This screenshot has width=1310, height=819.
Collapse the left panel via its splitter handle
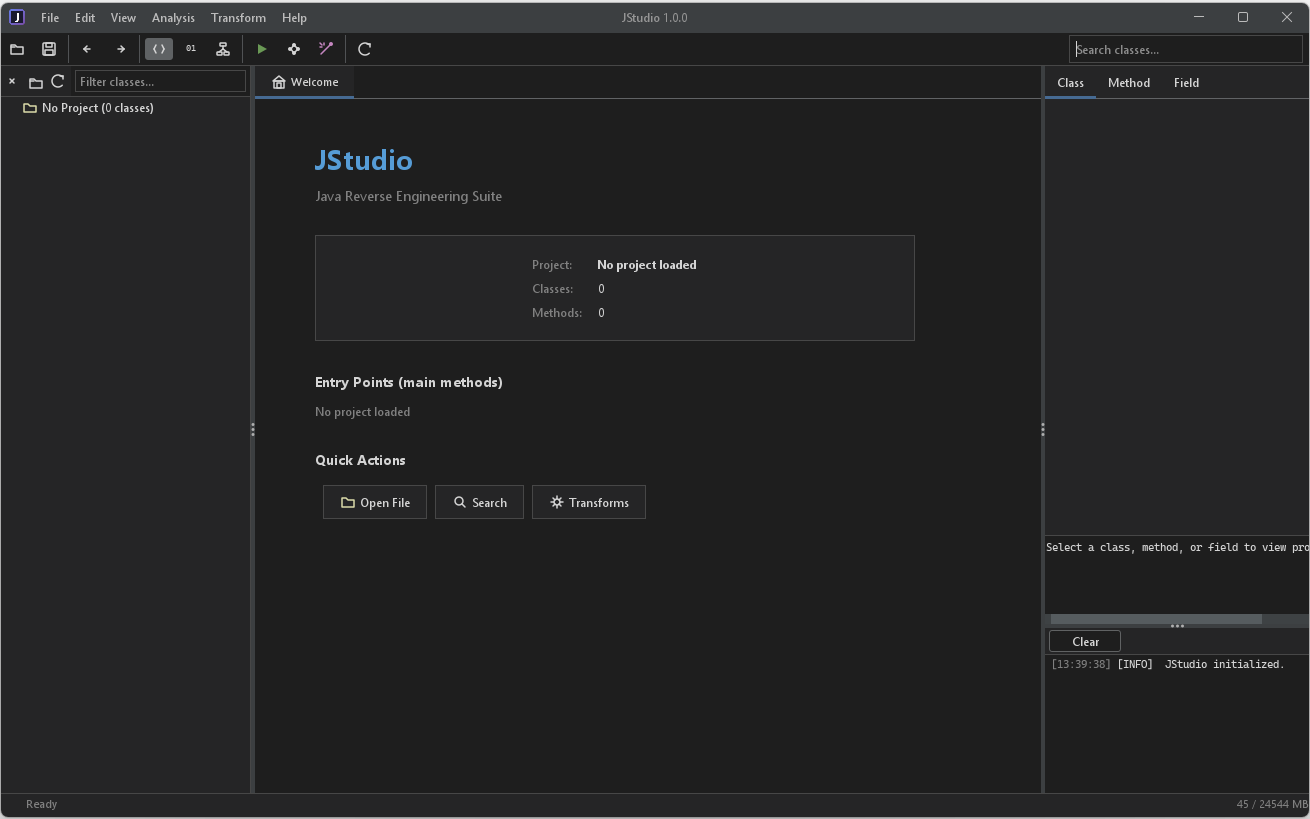click(x=253, y=428)
